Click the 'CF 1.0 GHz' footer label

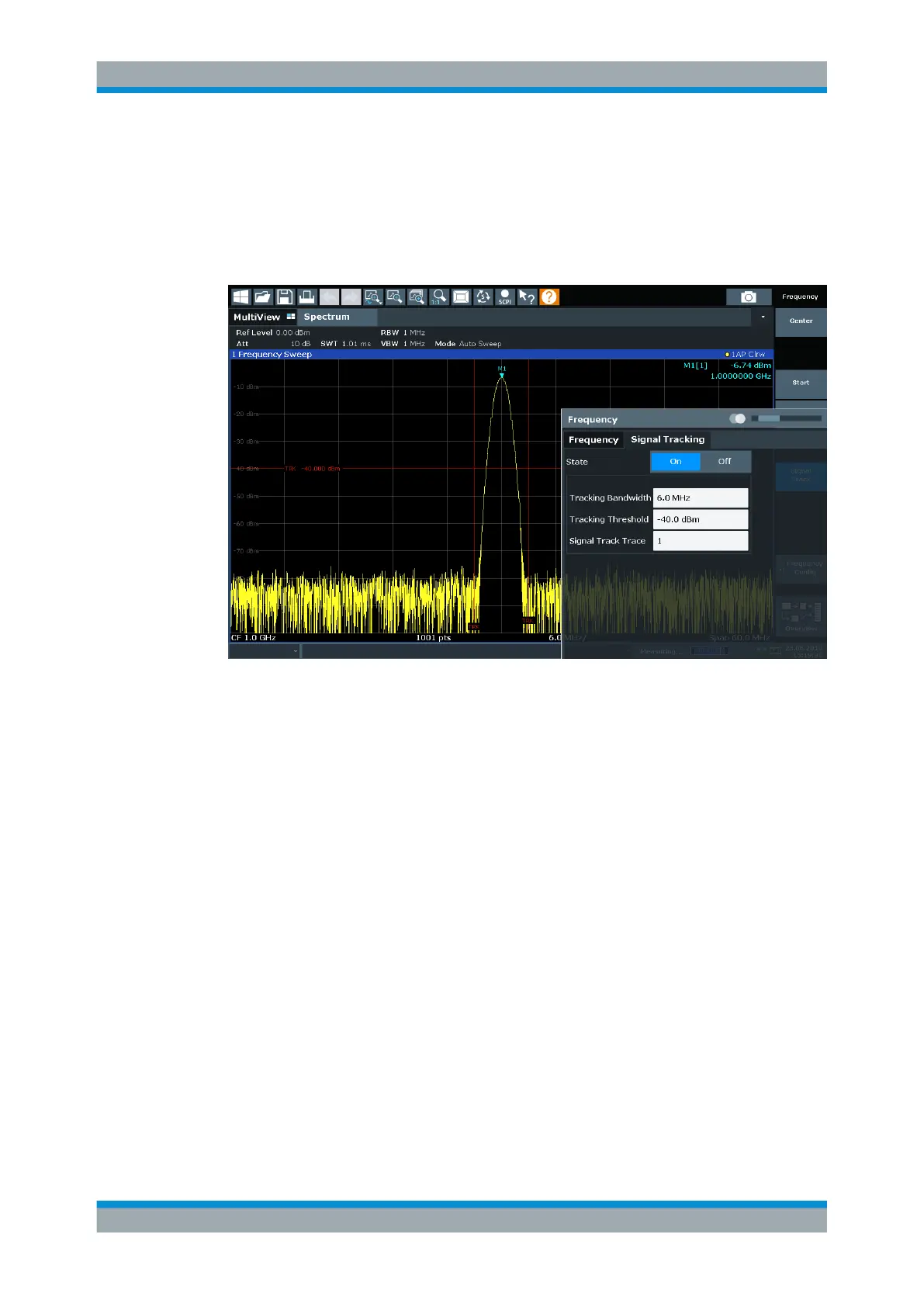[253, 638]
